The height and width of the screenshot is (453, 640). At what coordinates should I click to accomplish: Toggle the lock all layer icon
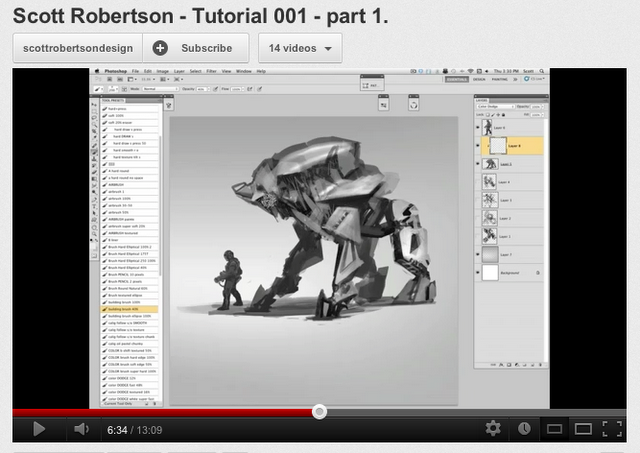point(503,115)
